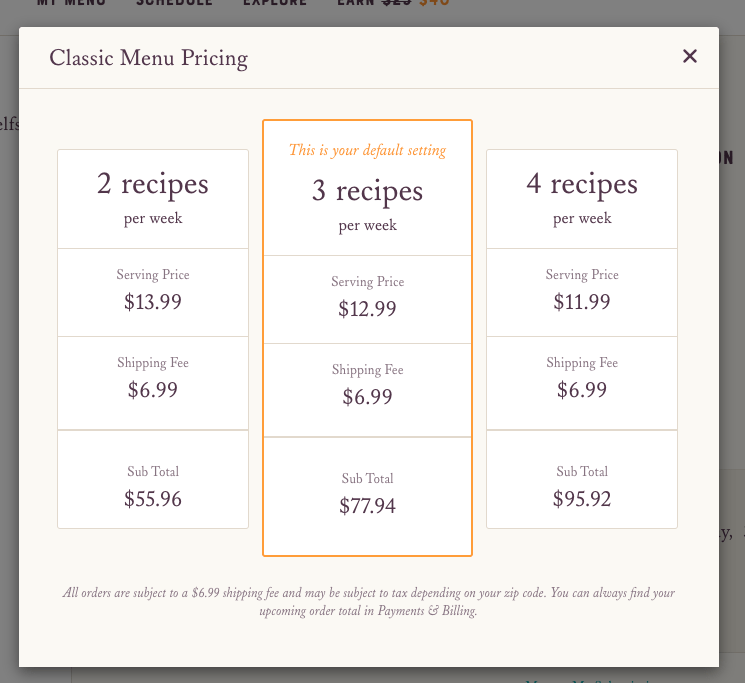Go to the Explore navigation tab

point(275,3)
